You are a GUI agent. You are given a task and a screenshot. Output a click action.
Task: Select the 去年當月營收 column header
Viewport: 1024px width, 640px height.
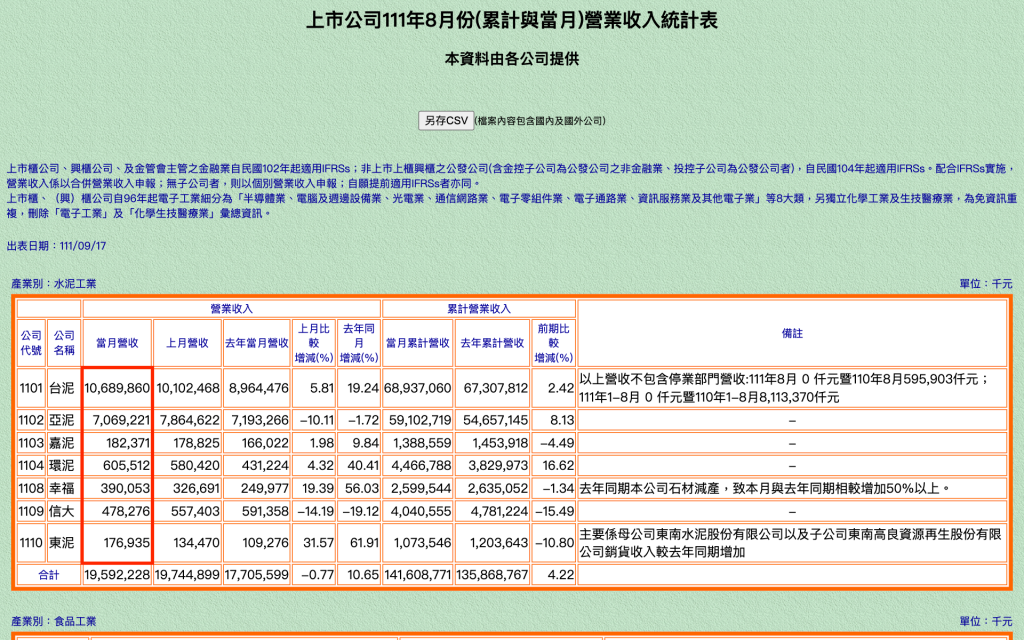[x=257, y=343]
